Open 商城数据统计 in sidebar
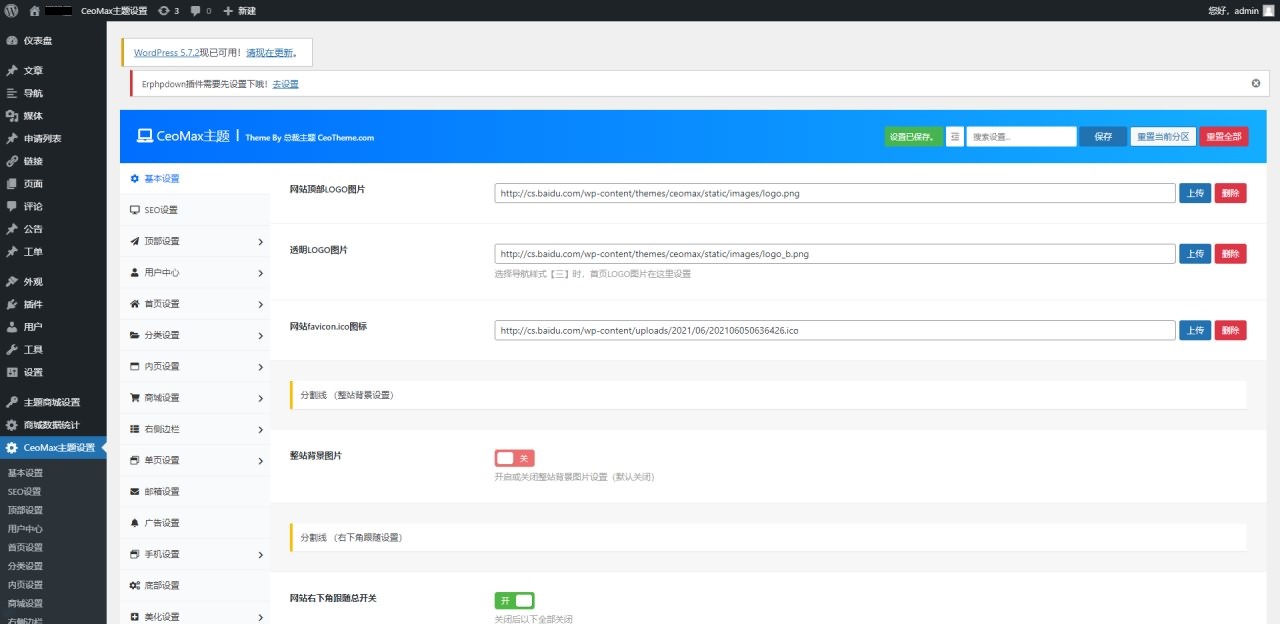The height and width of the screenshot is (624, 1280). click(x=53, y=425)
